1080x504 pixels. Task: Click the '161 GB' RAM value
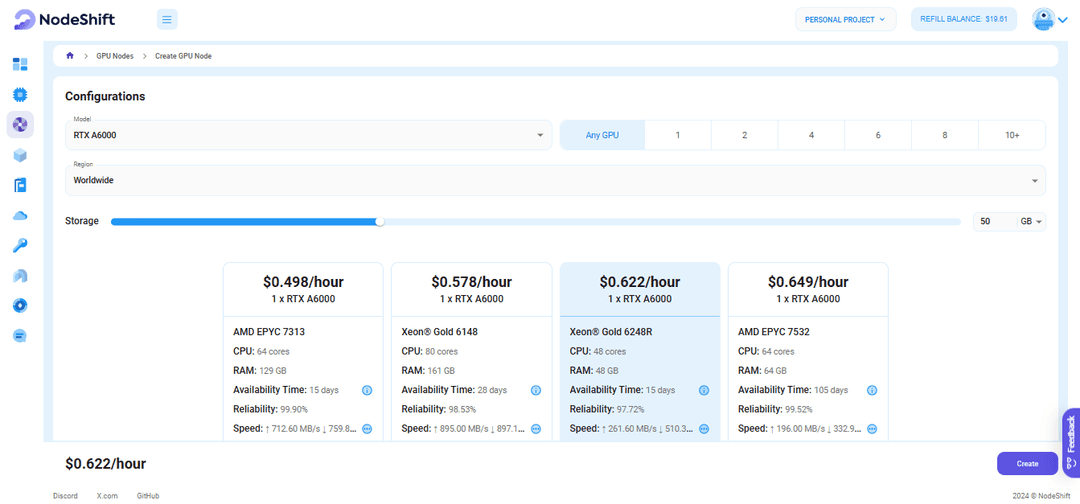(x=442, y=370)
